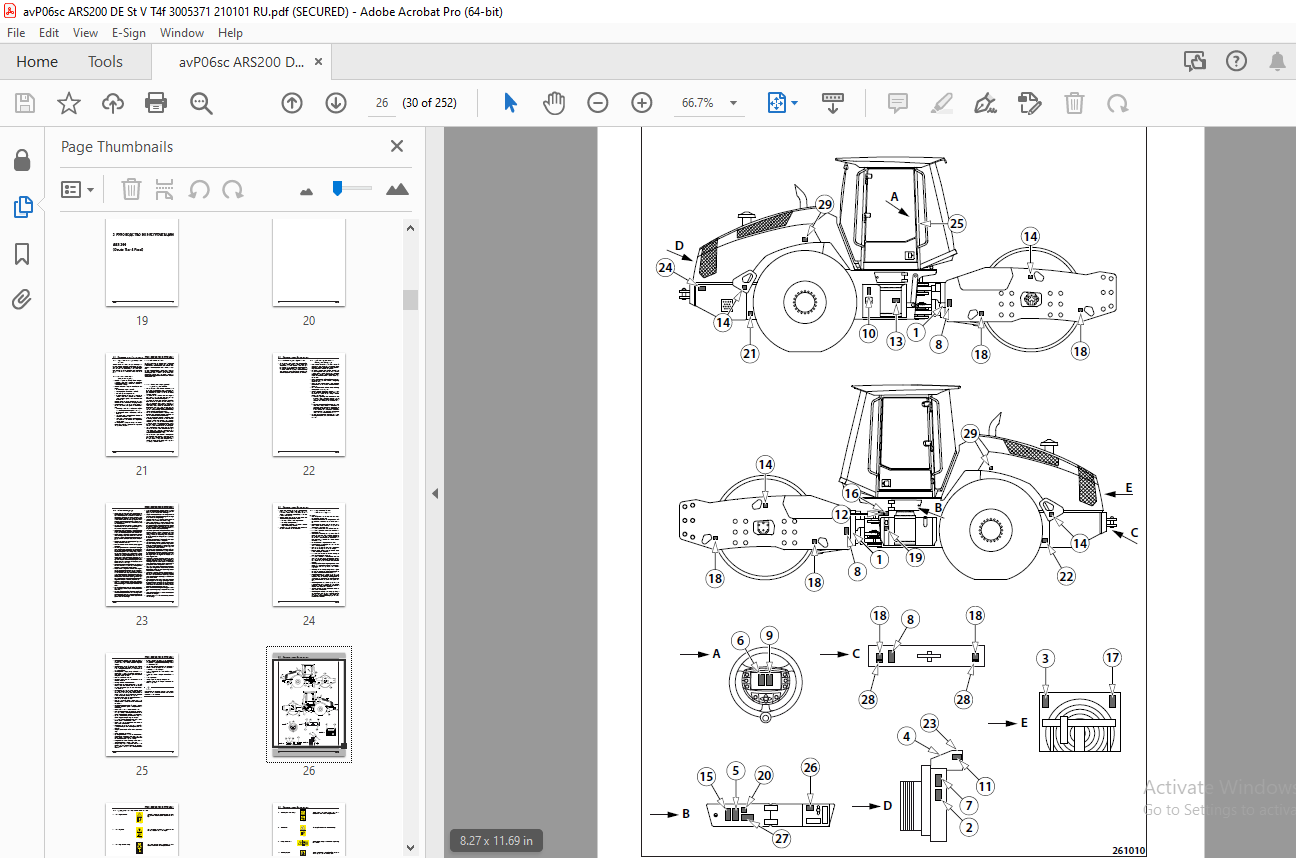Switch to the Home tab

click(37, 62)
